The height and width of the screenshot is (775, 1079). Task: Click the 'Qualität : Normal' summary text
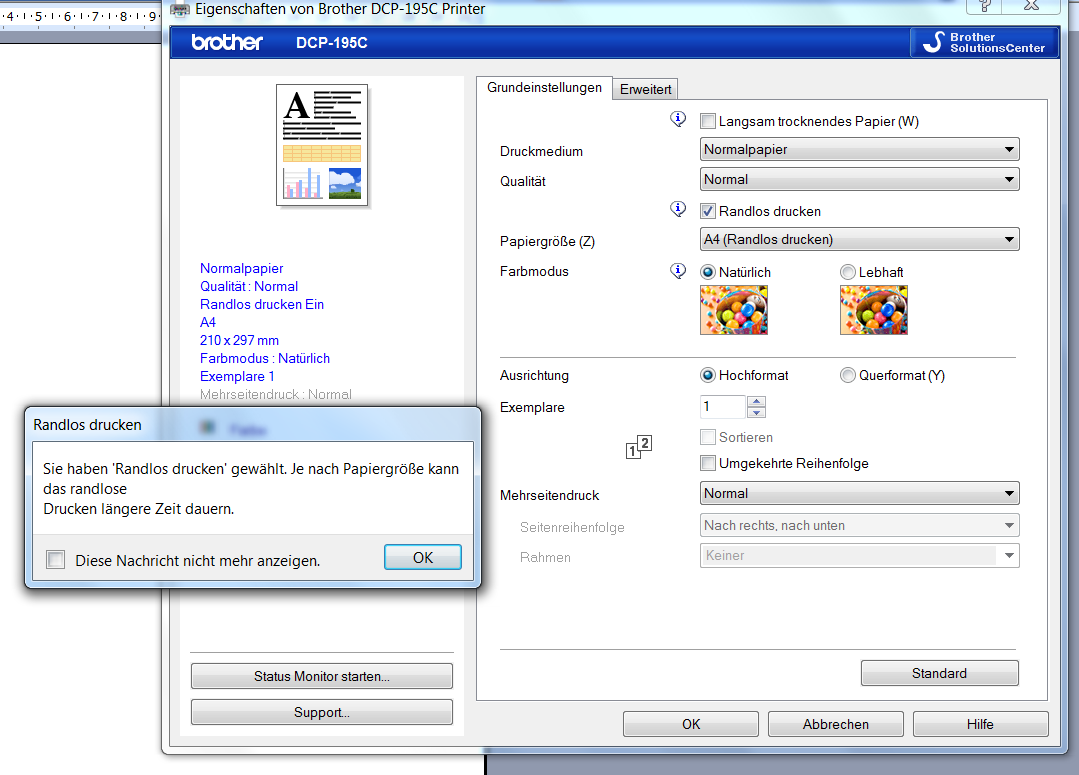point(248,286)
